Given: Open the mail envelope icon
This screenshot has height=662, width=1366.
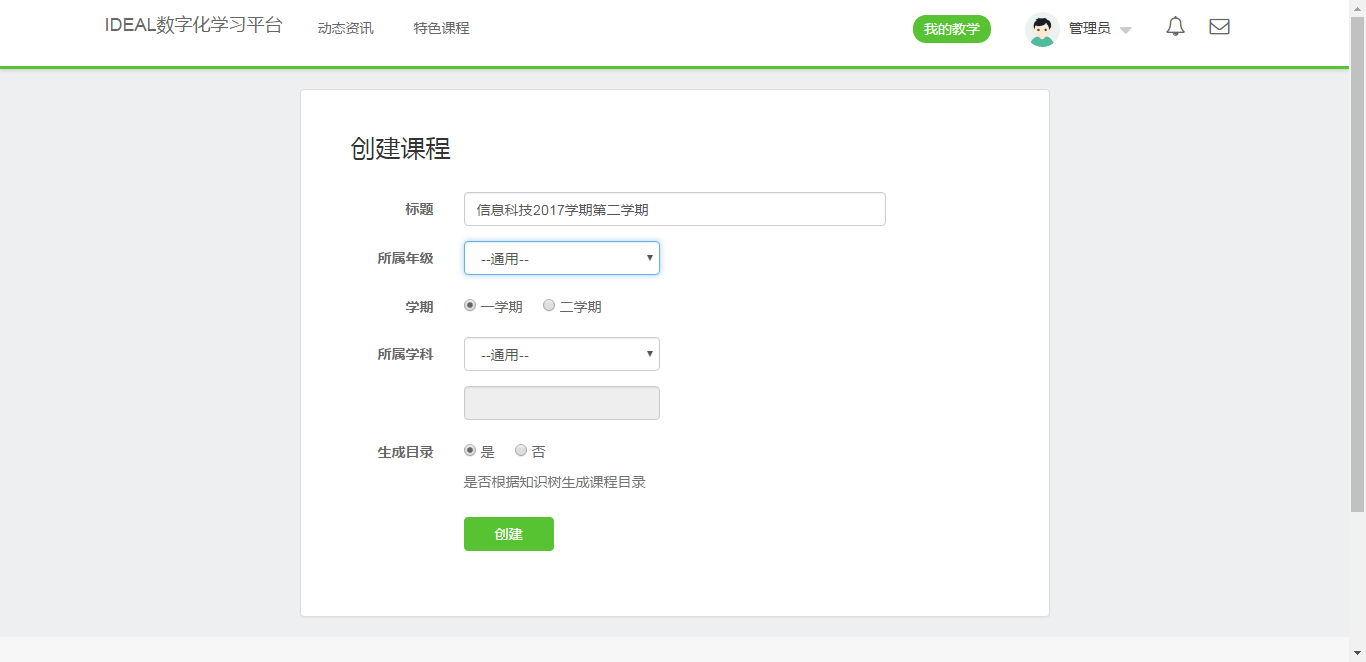Looking at the screenshot, I should click(x=1219, y=27).
